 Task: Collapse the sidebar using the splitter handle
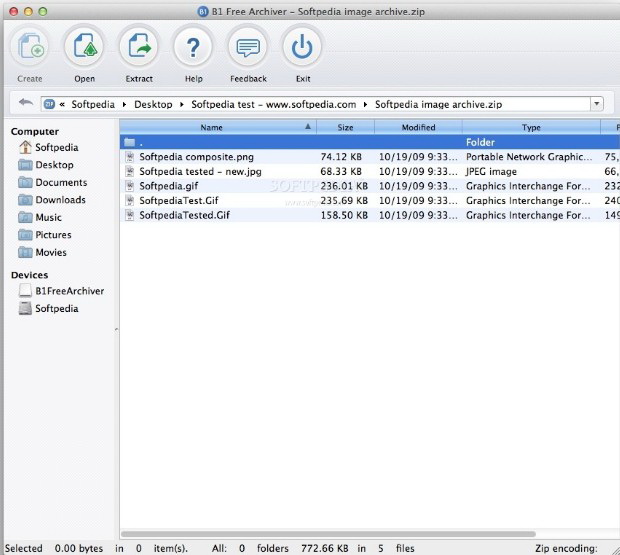tap(116, 329)
